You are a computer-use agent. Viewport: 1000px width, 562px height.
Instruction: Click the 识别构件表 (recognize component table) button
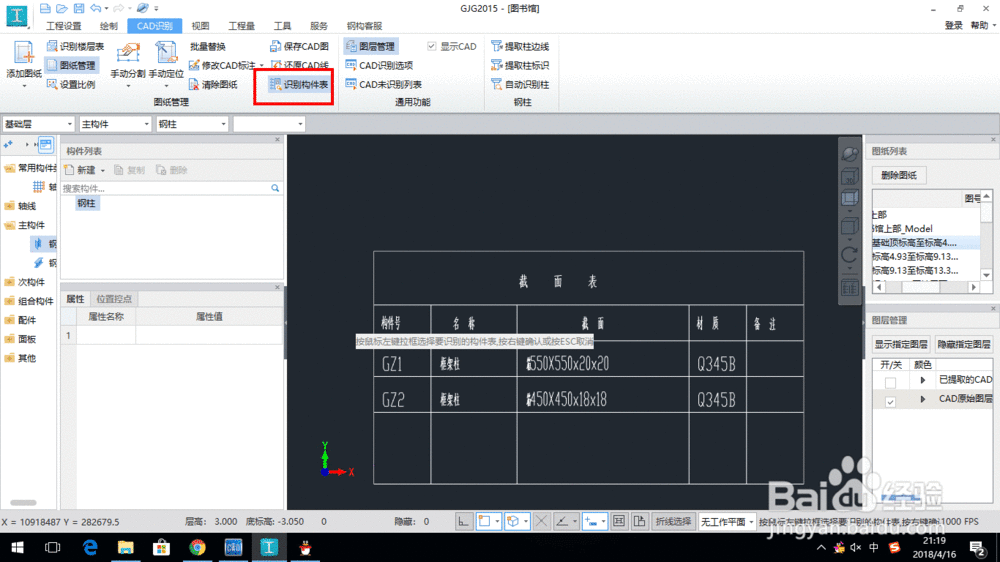coord(299,85)
